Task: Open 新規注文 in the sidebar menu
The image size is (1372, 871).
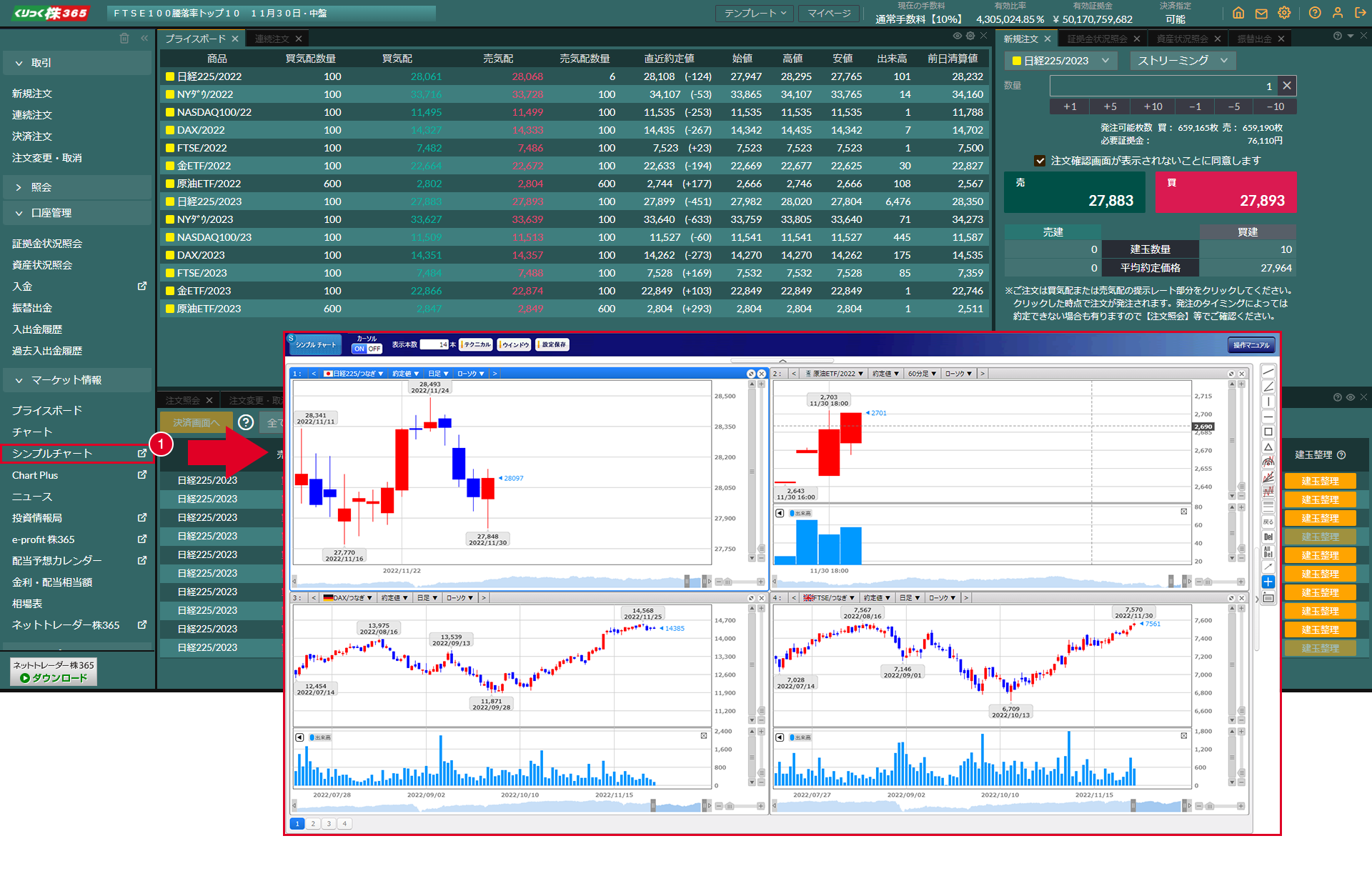Action: (x=32, y=94)
